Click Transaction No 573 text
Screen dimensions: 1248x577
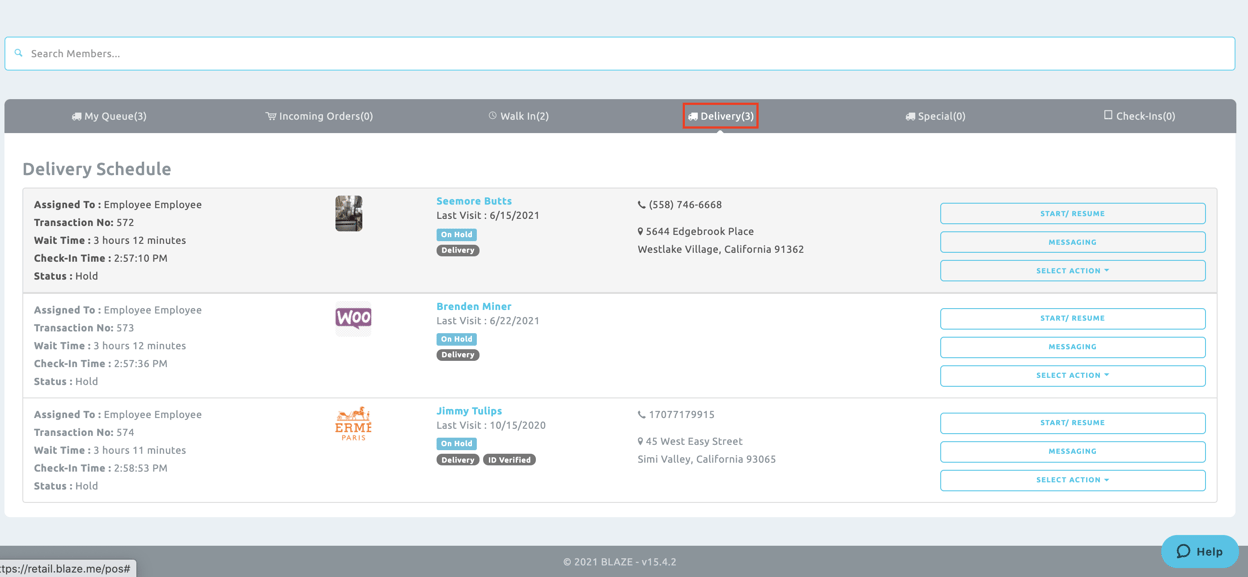tap(84, 328)
